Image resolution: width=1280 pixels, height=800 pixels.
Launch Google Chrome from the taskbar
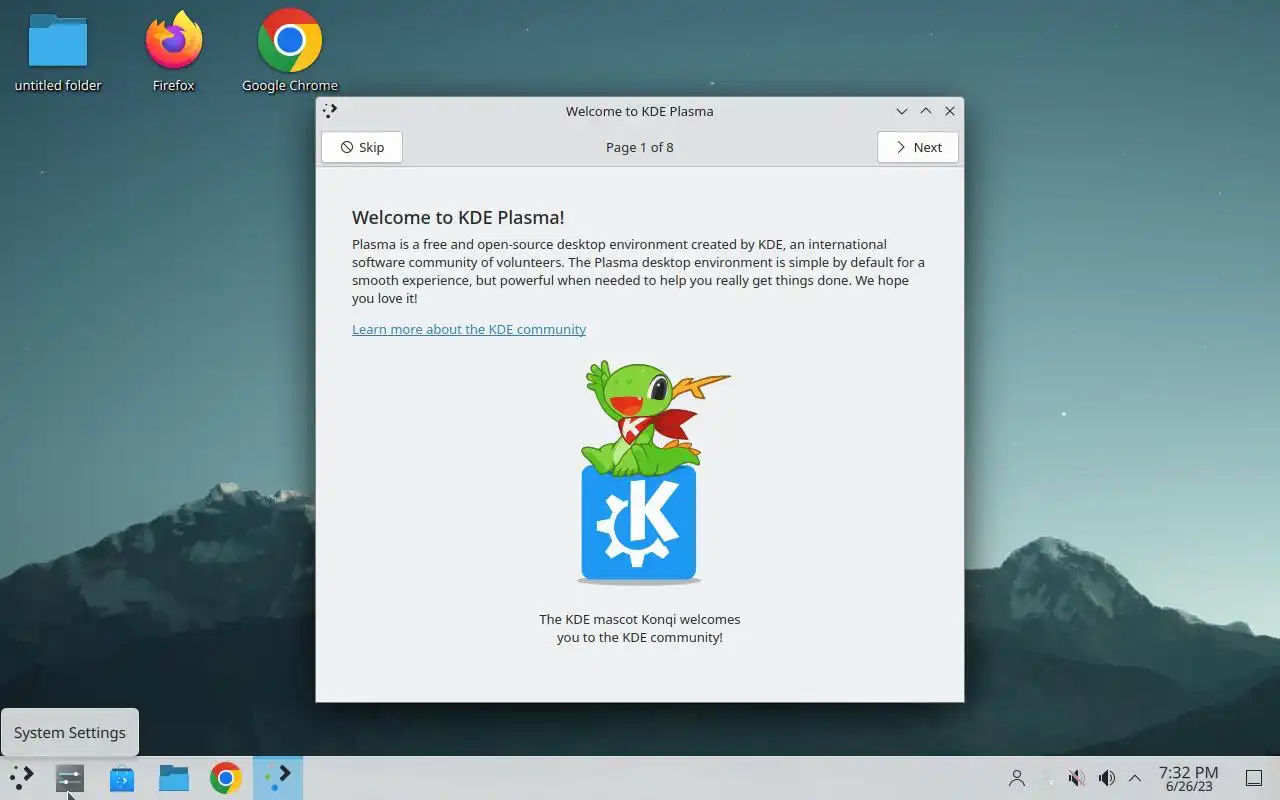(x=226, y=778)
